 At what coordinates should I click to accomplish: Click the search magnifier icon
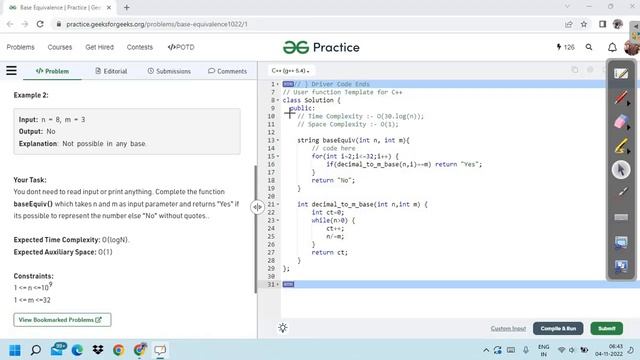[x=589, y=47]
